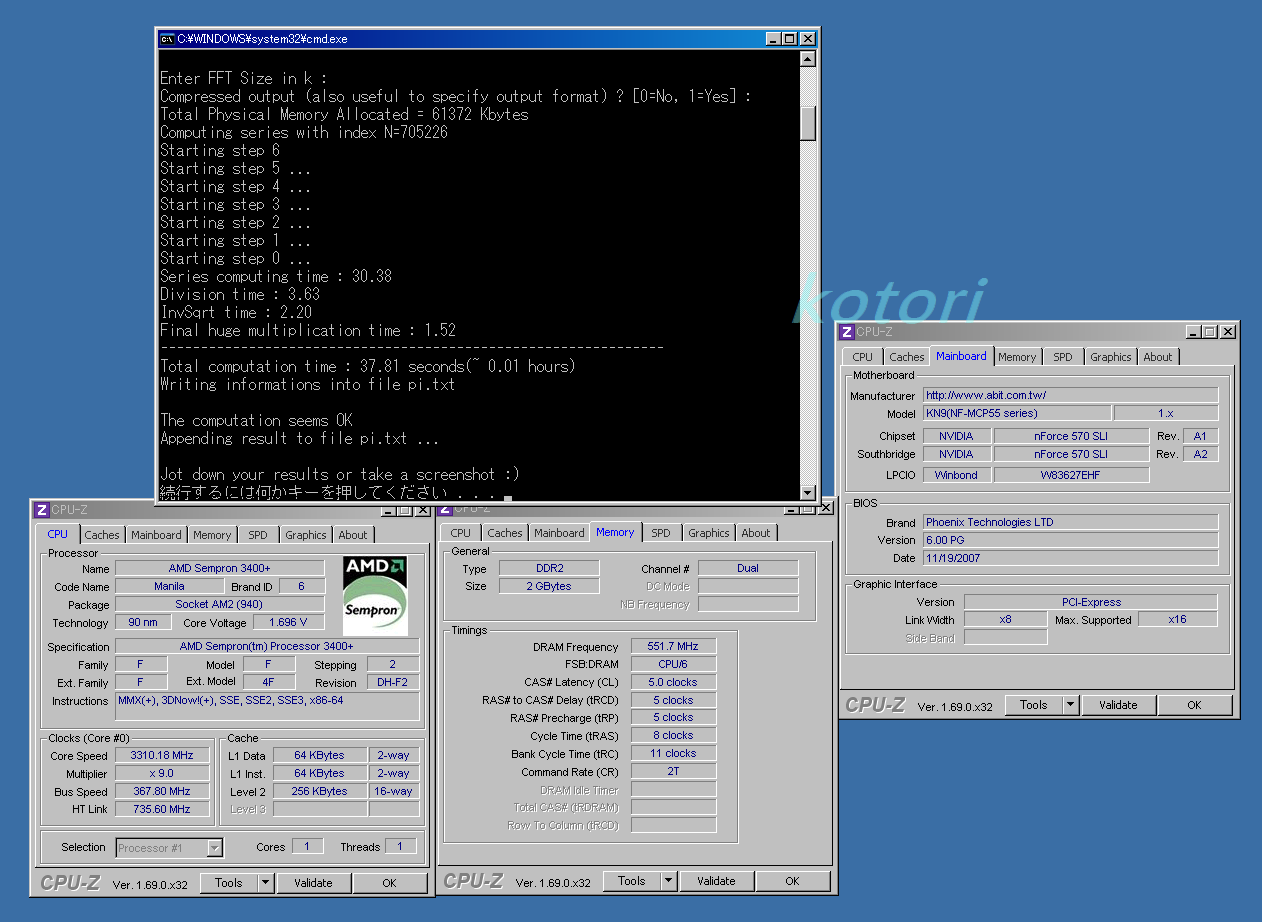Click the cmd.exe title bar icon
The image size is (1262, 922).
coord(168,39)
